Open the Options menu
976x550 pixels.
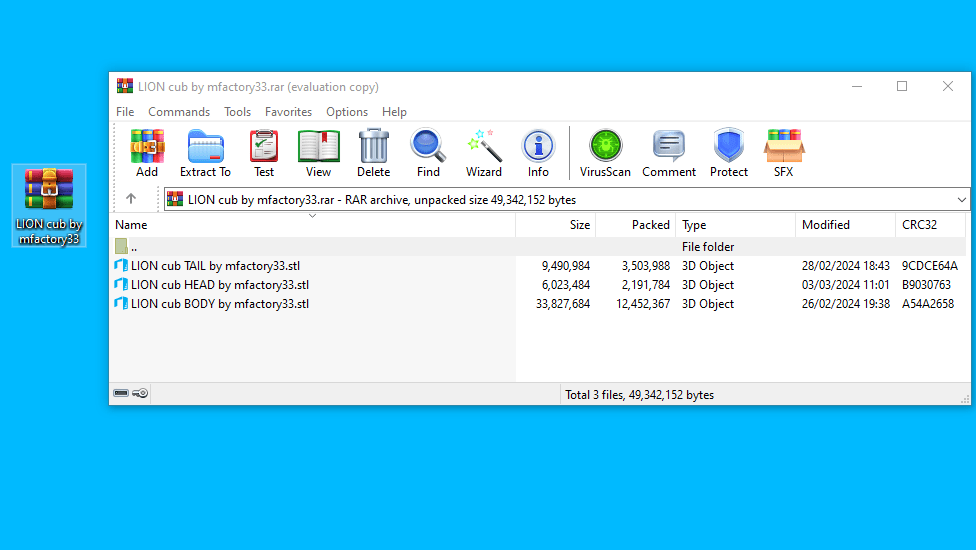point(347,112)
